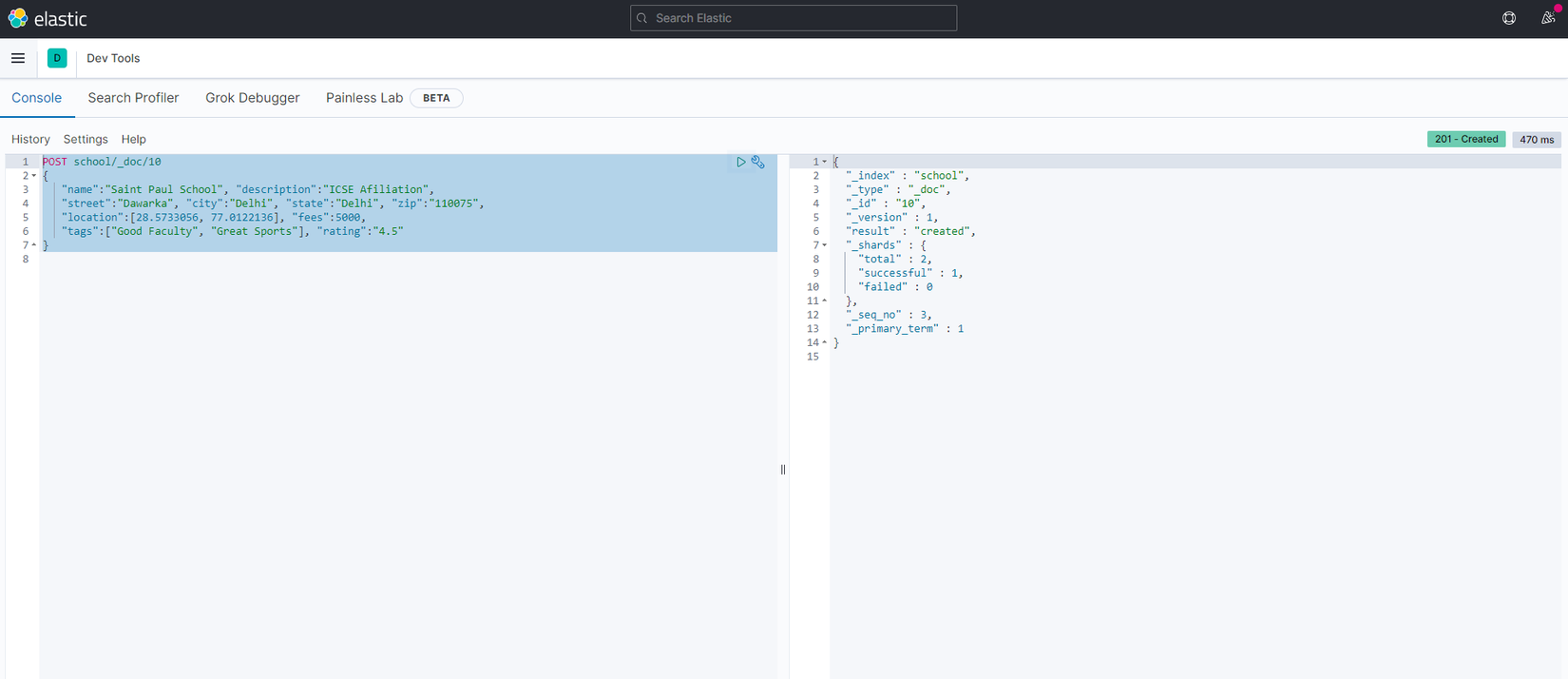Open console Settings

86,139
